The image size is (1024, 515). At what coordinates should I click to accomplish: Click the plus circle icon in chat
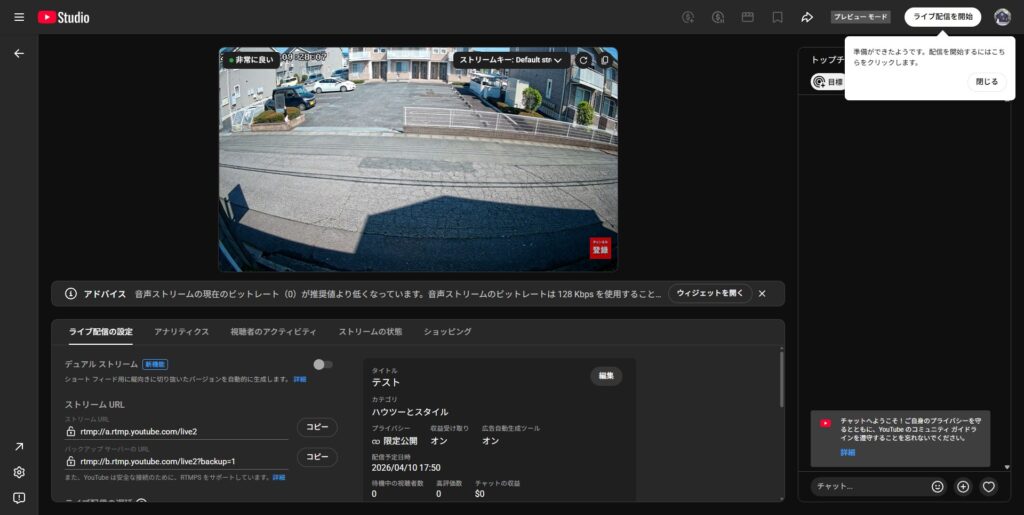click(x=963, y=486)
